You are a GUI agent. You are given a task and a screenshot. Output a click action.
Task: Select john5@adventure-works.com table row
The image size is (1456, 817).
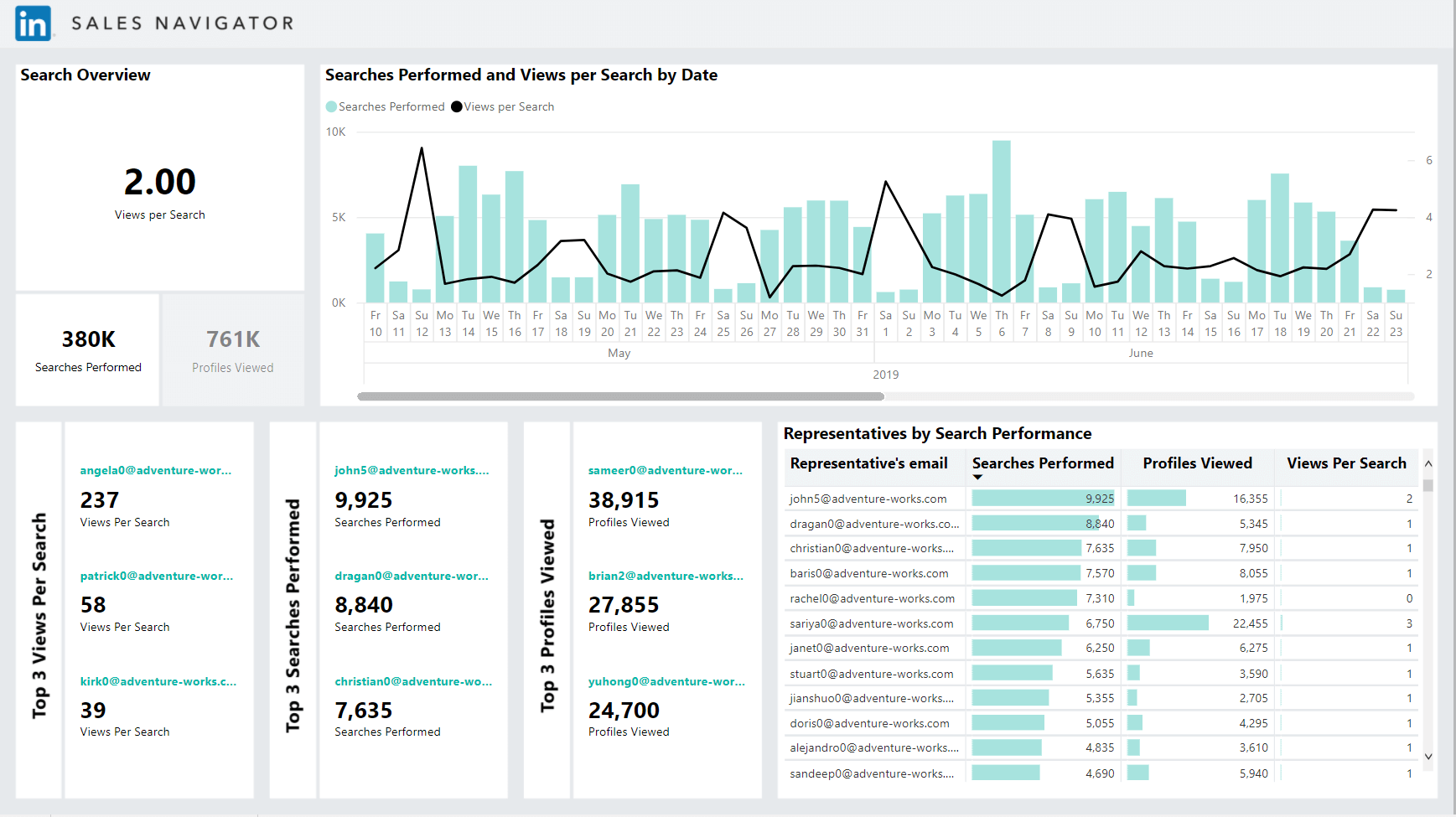pos(1101,499)
